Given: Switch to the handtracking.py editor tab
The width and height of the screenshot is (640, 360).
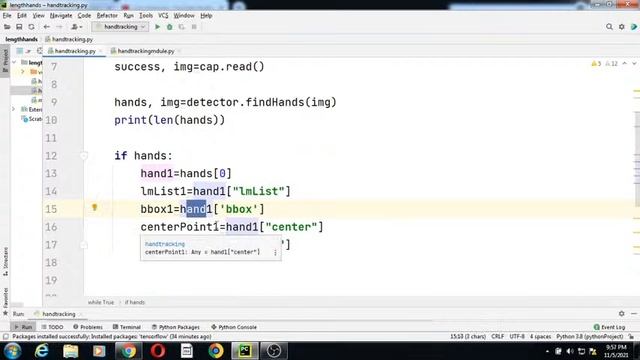Looking at the screenshot, I should coord(75,51).
